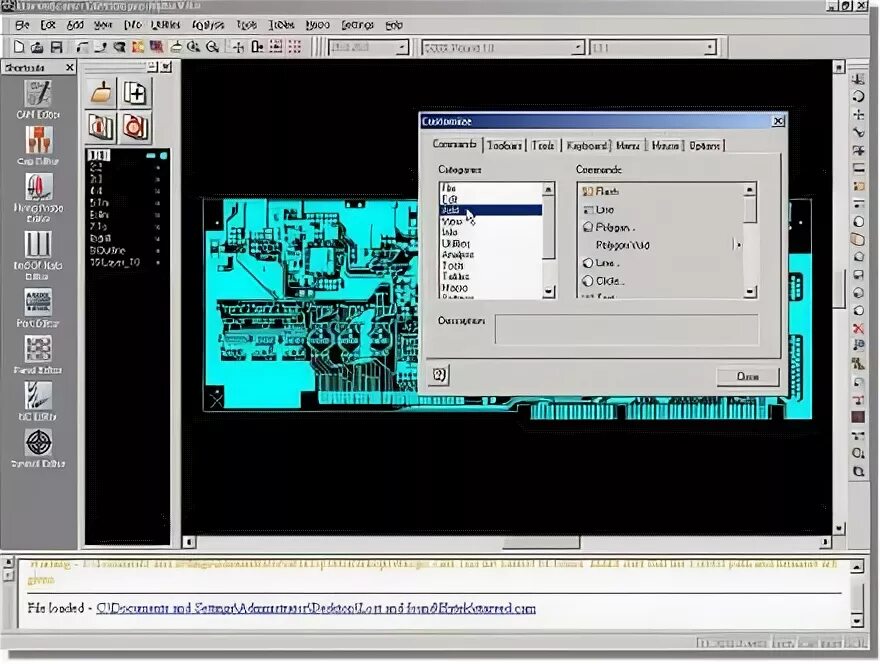Click Categories list scroll down arrow
The width and height of the screenshot is (880, 664).
click(x=549, y=292)
